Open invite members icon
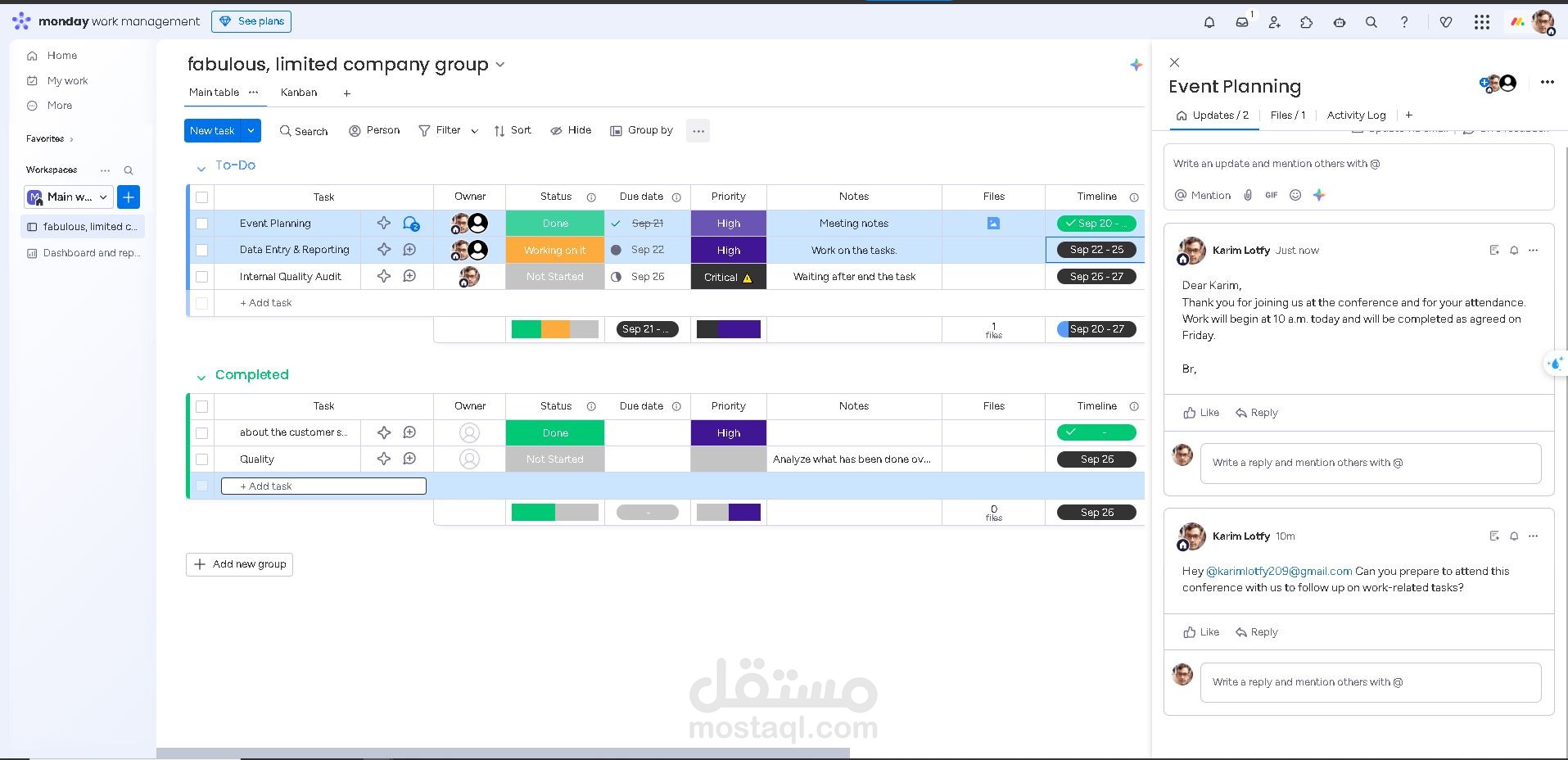Screen dimensions: 1568x760 click(x=1274, y=22)
